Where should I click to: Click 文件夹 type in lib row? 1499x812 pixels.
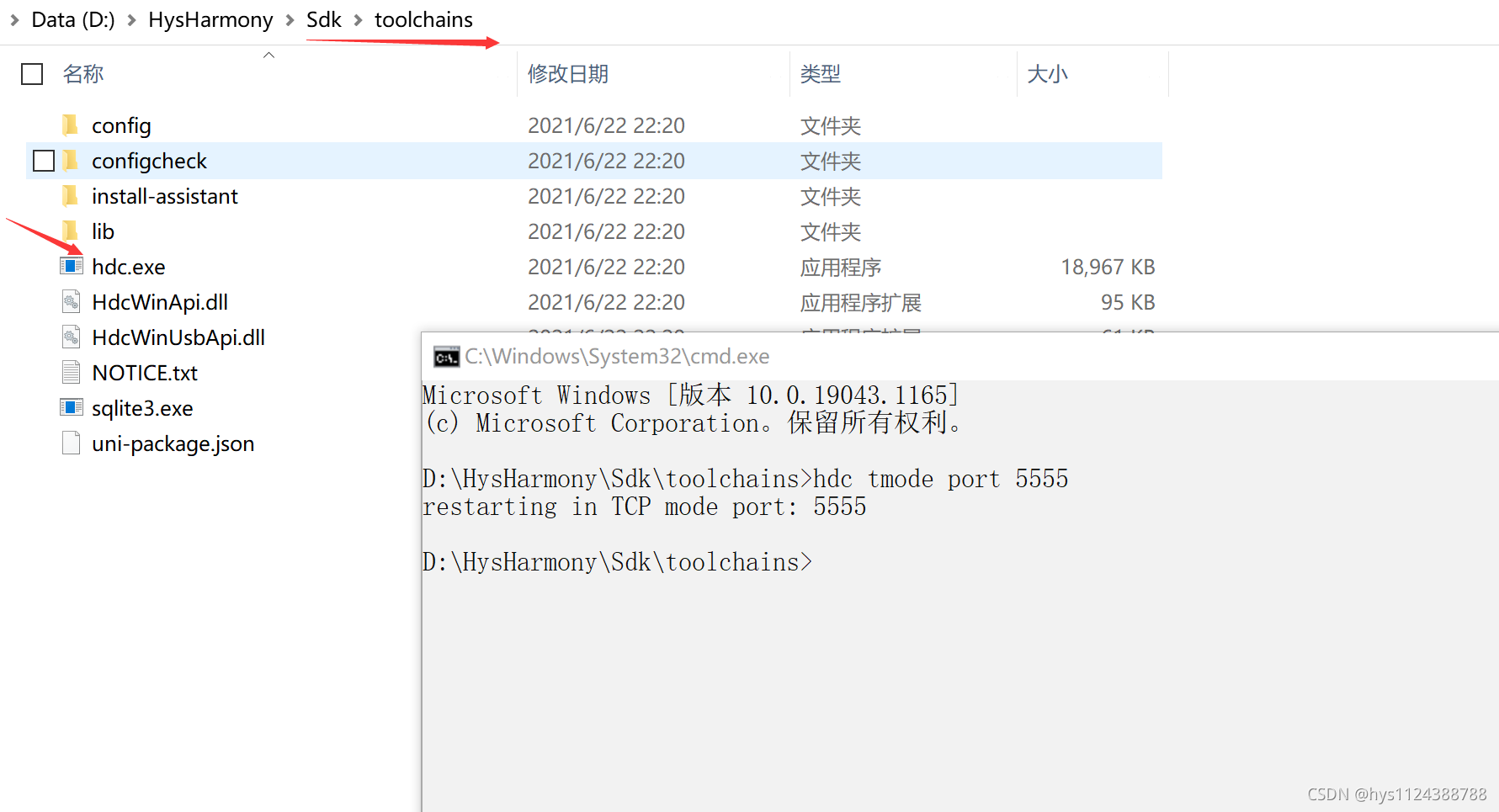831,232
